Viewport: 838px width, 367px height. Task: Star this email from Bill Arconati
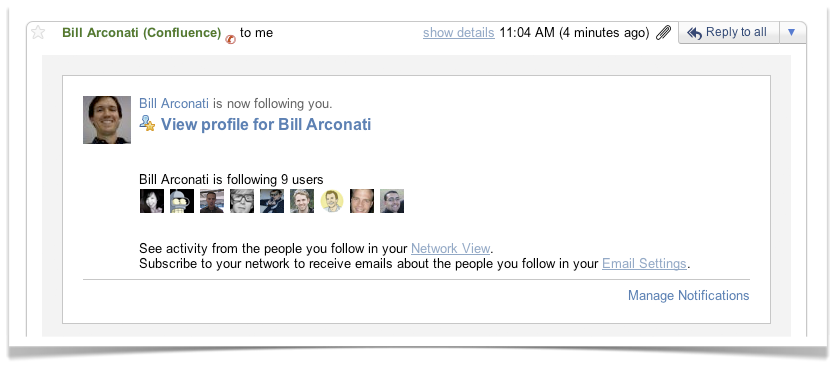(38, 33)
